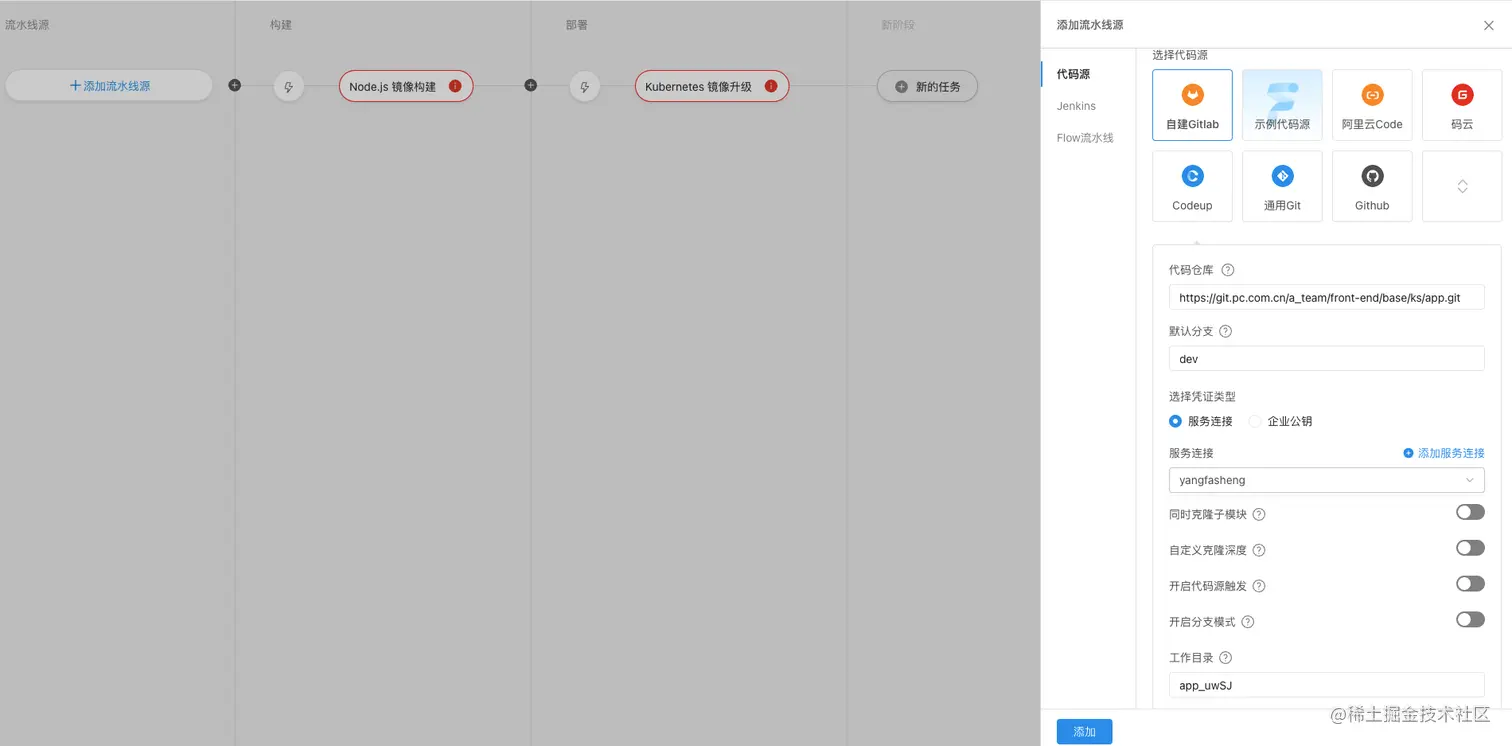This screenshot has width=1512, height=746.
Task: Click the 代码仓库 URL input field
Action: (1326, 297)
